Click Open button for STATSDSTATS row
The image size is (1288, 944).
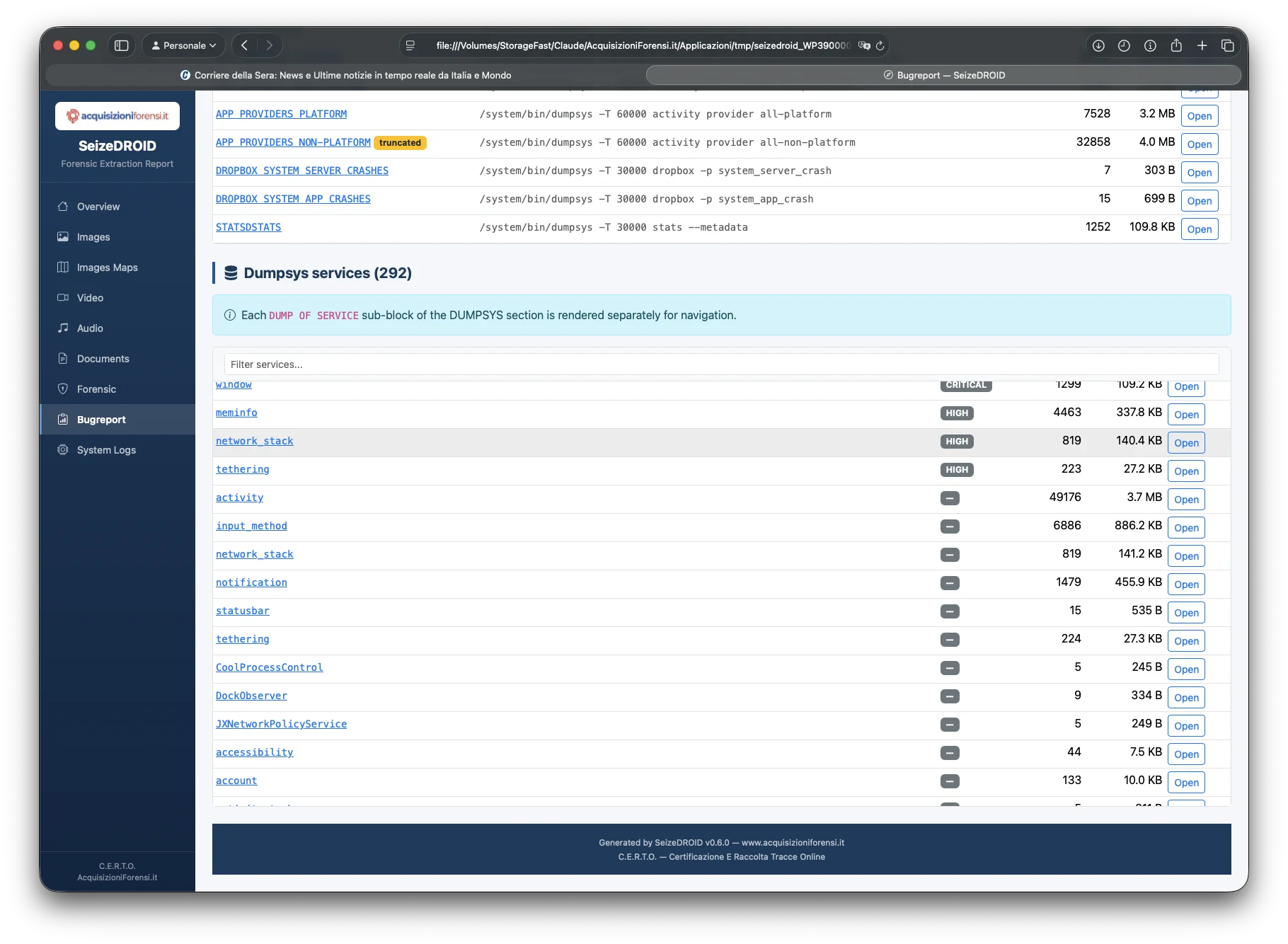coord(1199,229)
